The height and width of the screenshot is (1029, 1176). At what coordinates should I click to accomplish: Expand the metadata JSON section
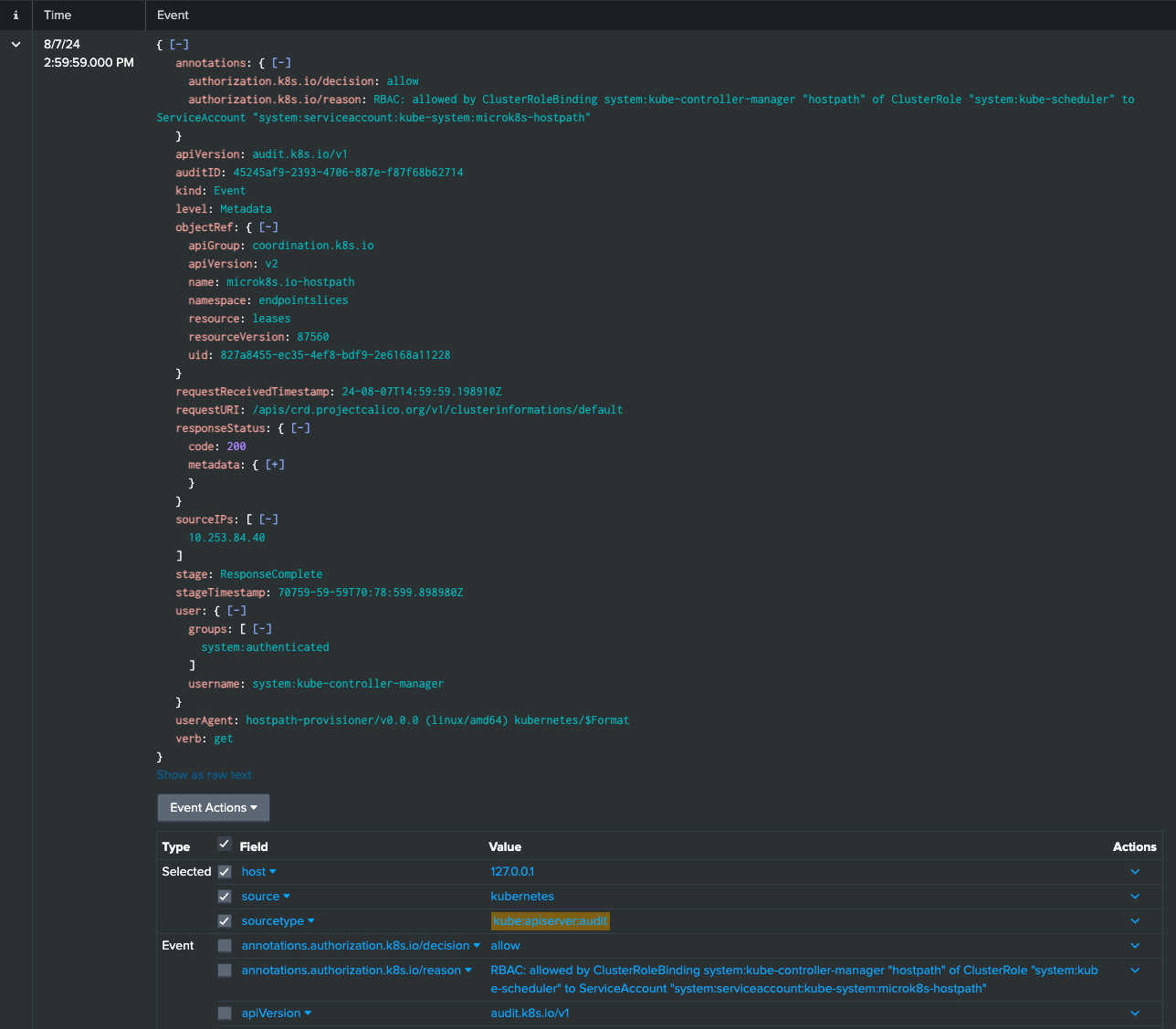275,465
